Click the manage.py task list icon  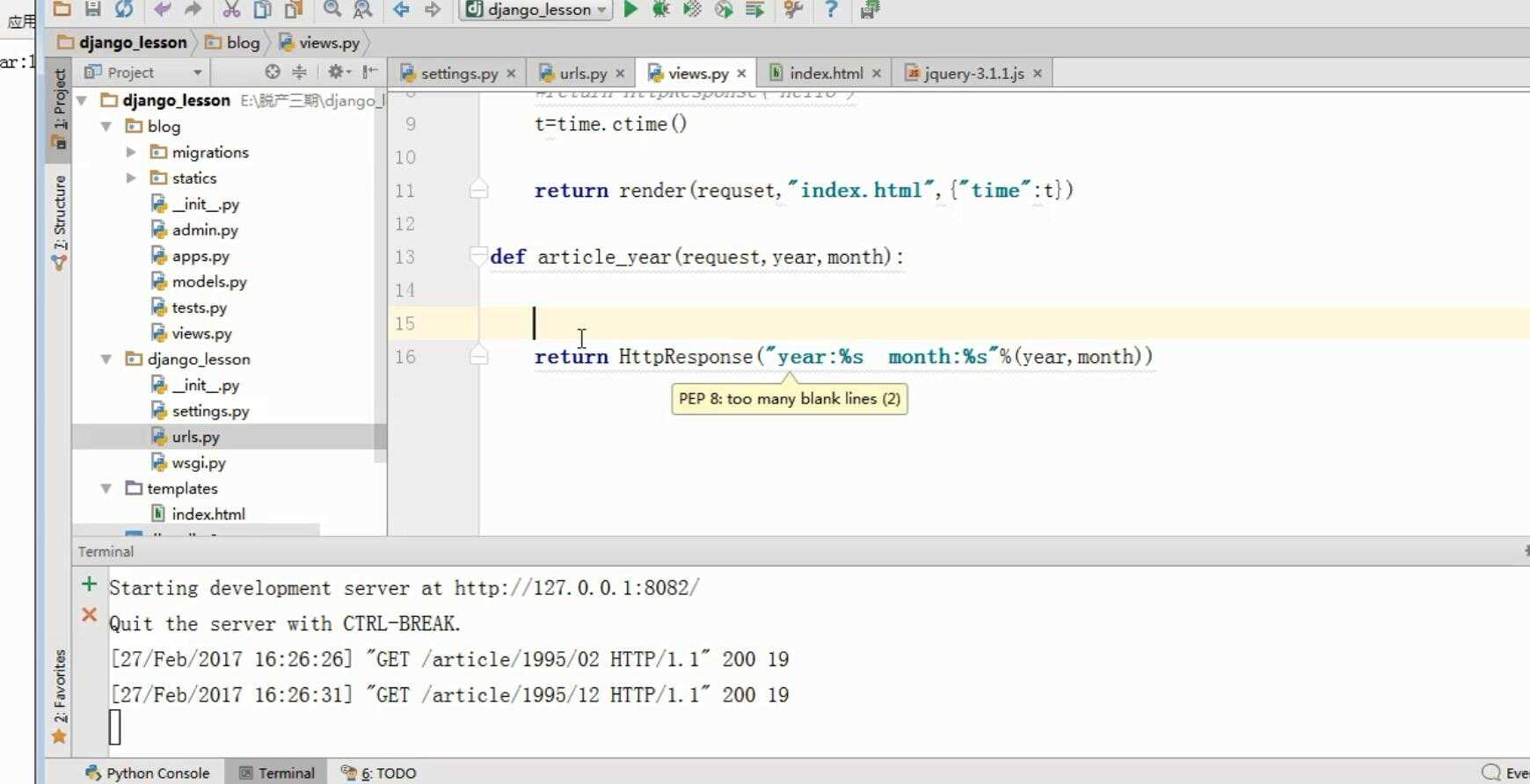754,9
